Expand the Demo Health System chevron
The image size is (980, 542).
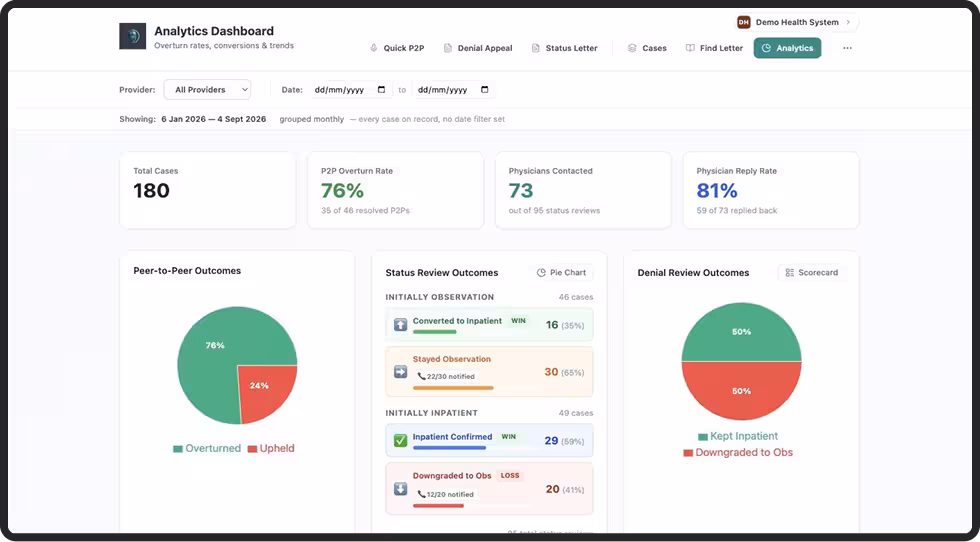pyautogui.click(x=848, y=23)
